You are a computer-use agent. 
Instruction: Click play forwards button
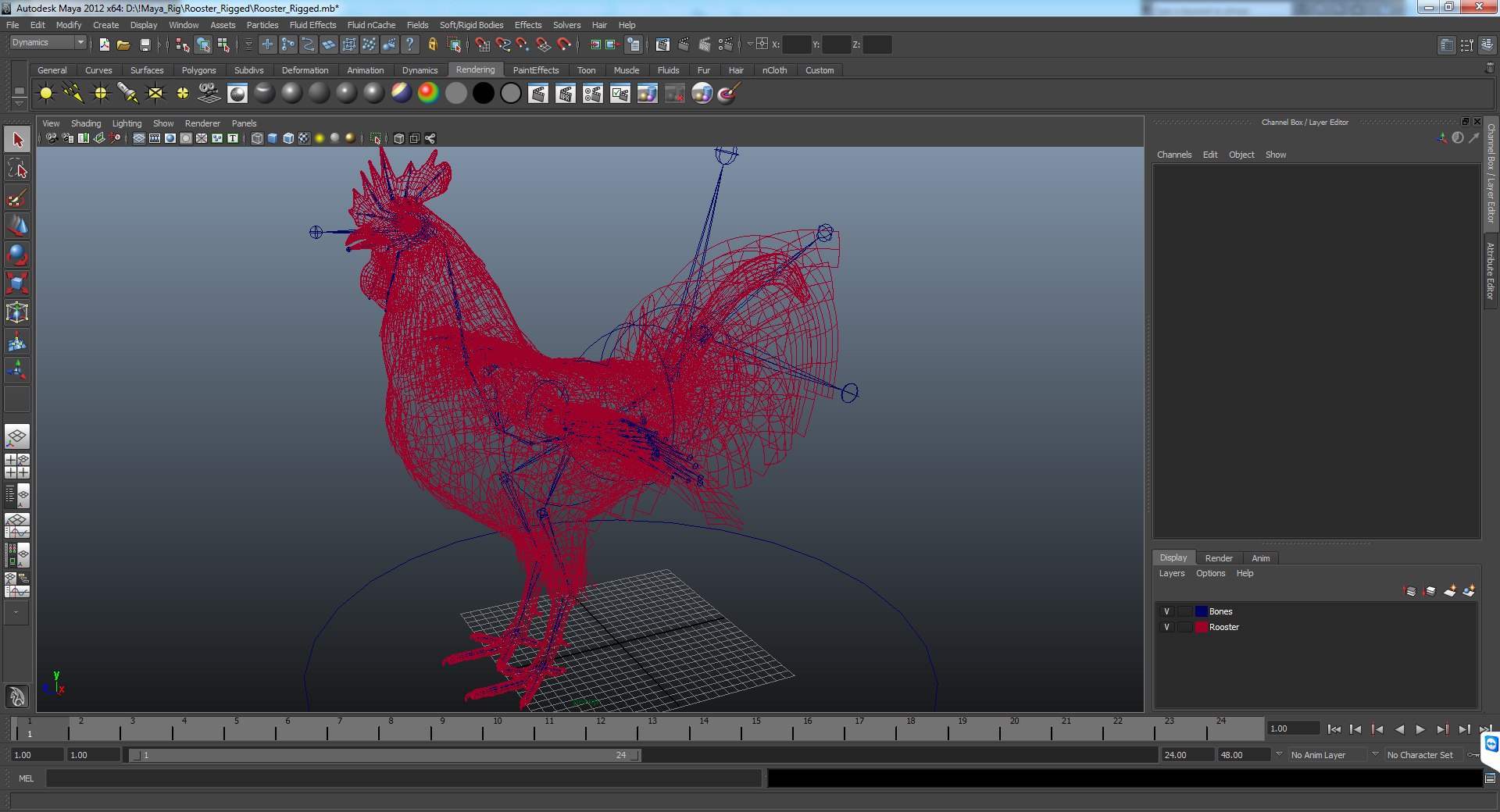[1420, 729]
